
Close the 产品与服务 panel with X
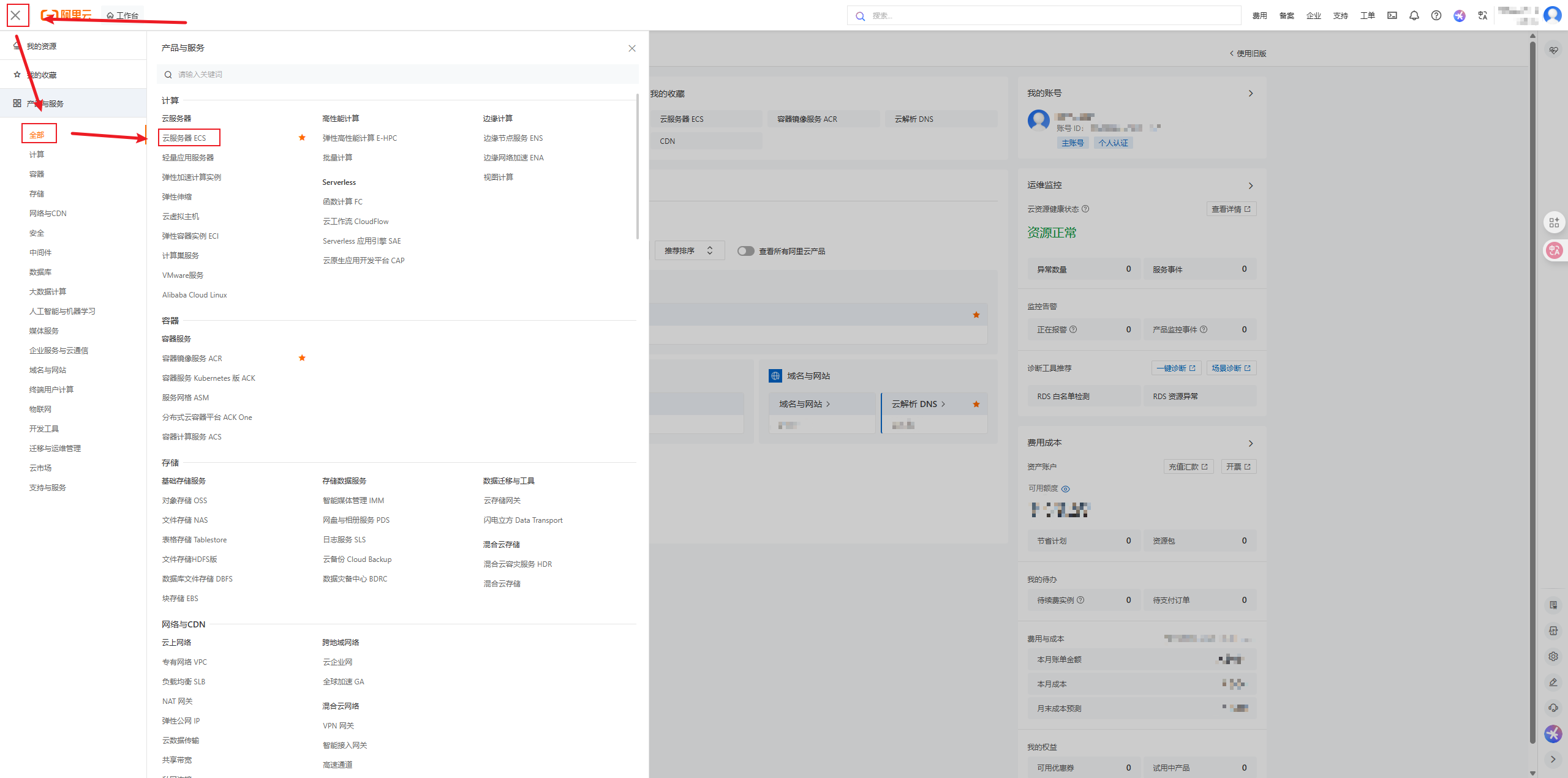[x=631, y=48]
